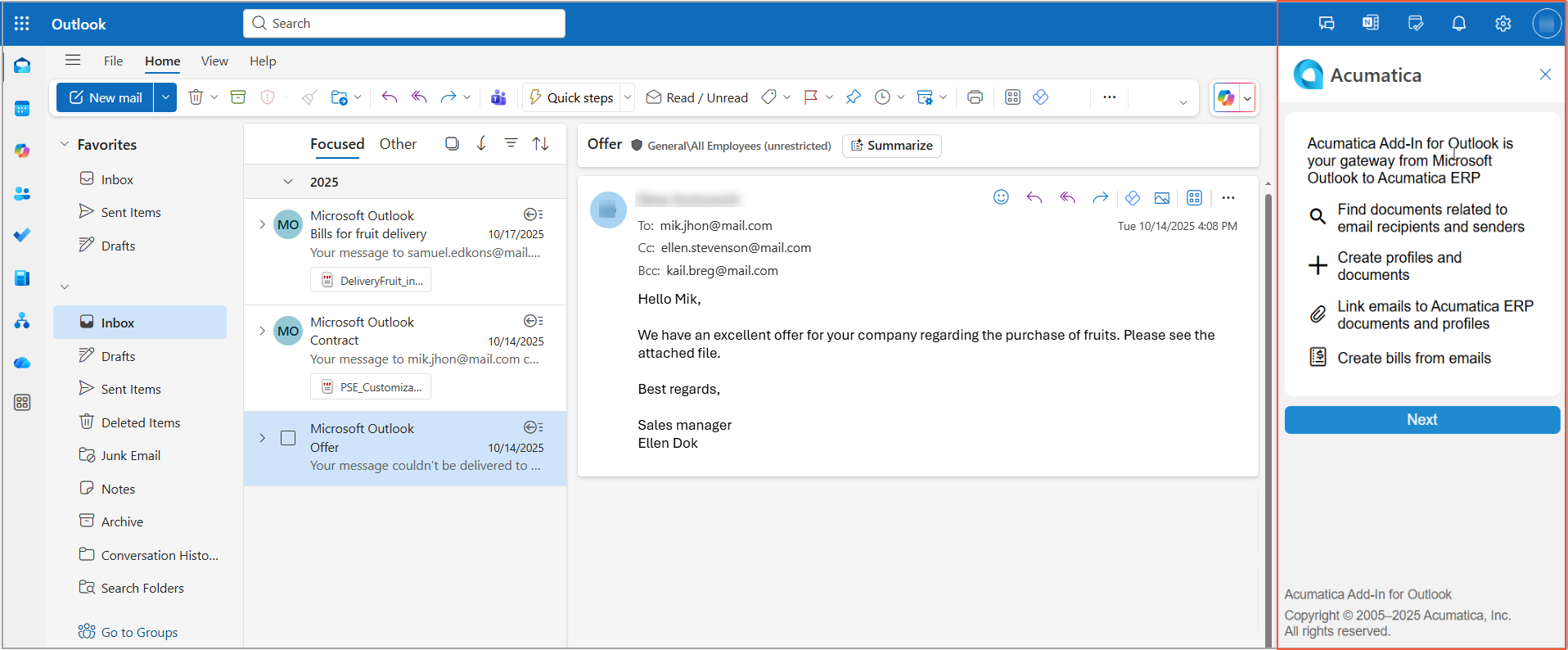Toggle select-all in message list header
Image resolution: width=1568 pixels, height=650 pixels.
coord(452,143)
